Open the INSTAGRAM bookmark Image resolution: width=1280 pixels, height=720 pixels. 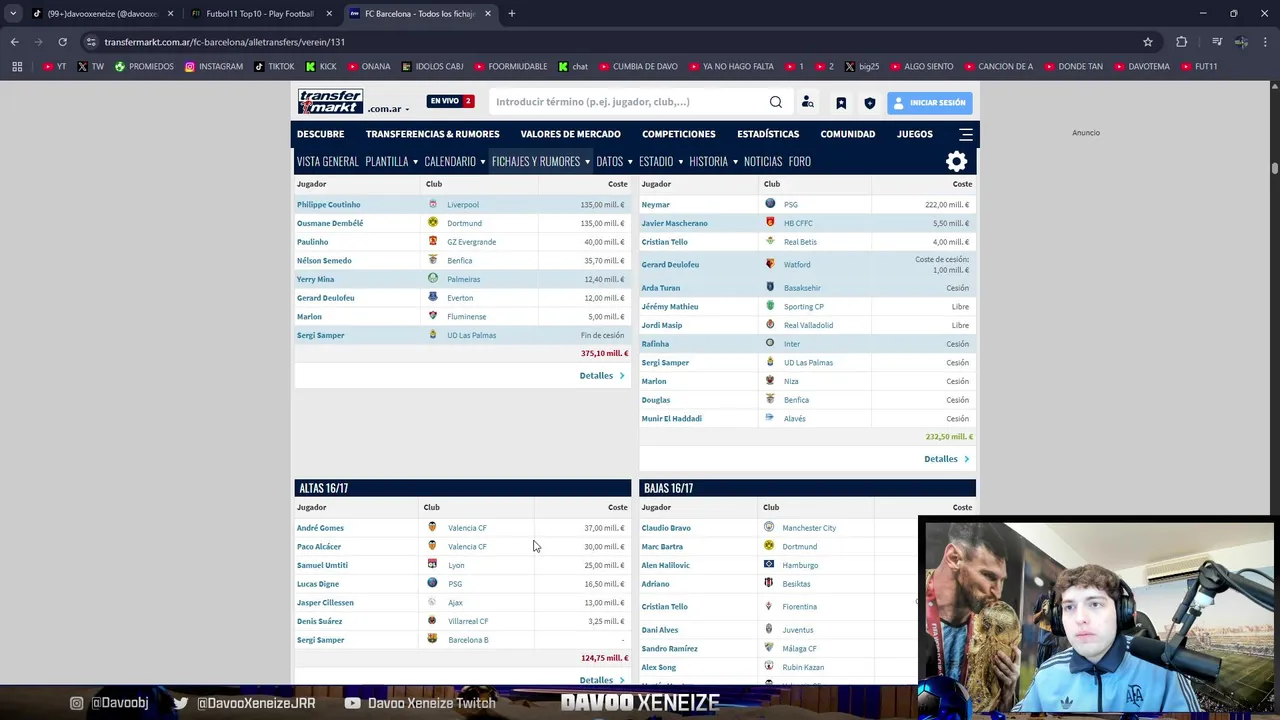click(213, 67)
